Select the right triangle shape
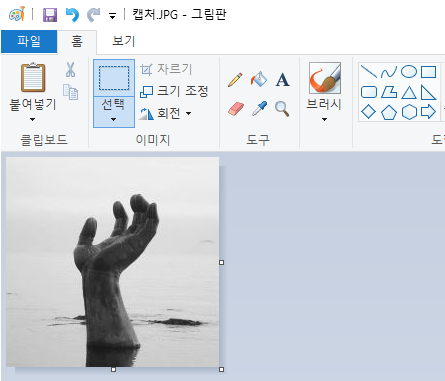This screenshot has width=445, height=381. pos(428,92)
